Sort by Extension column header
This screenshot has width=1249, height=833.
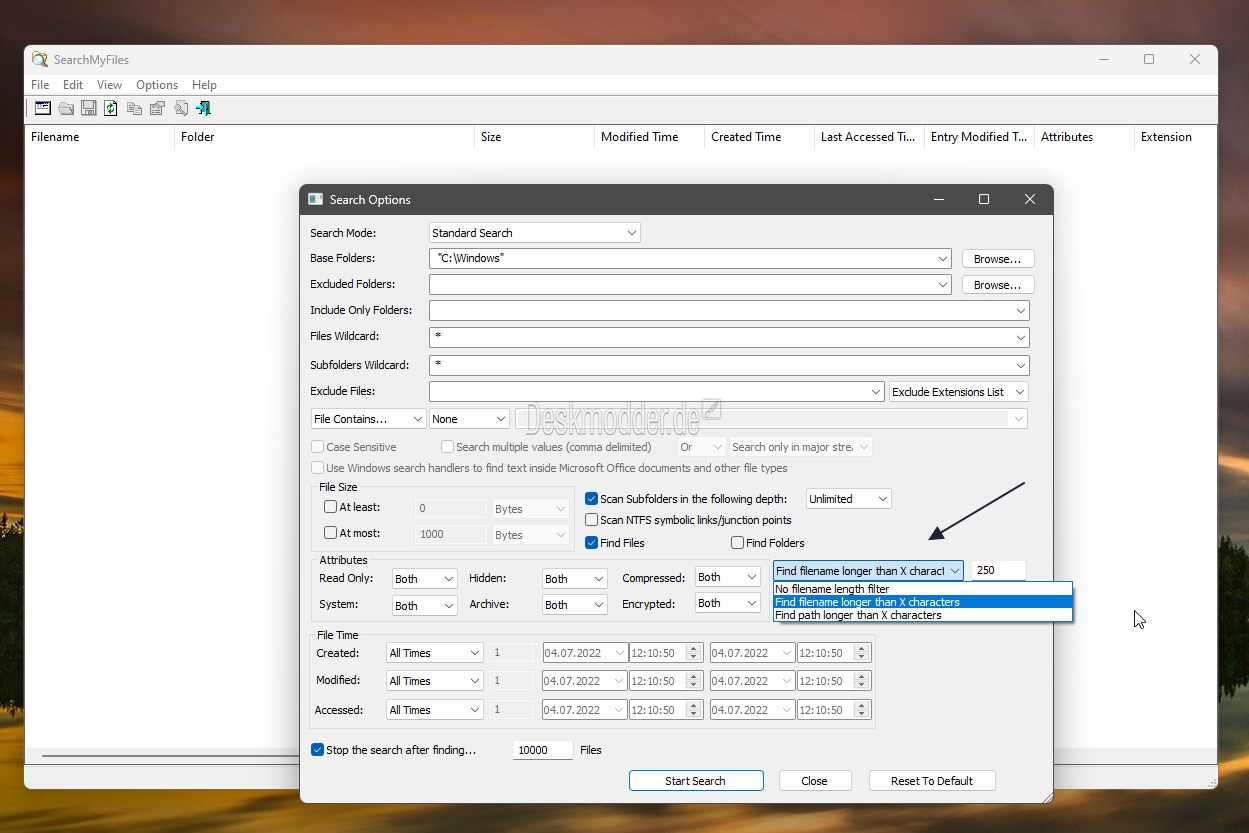[1175, 137]
